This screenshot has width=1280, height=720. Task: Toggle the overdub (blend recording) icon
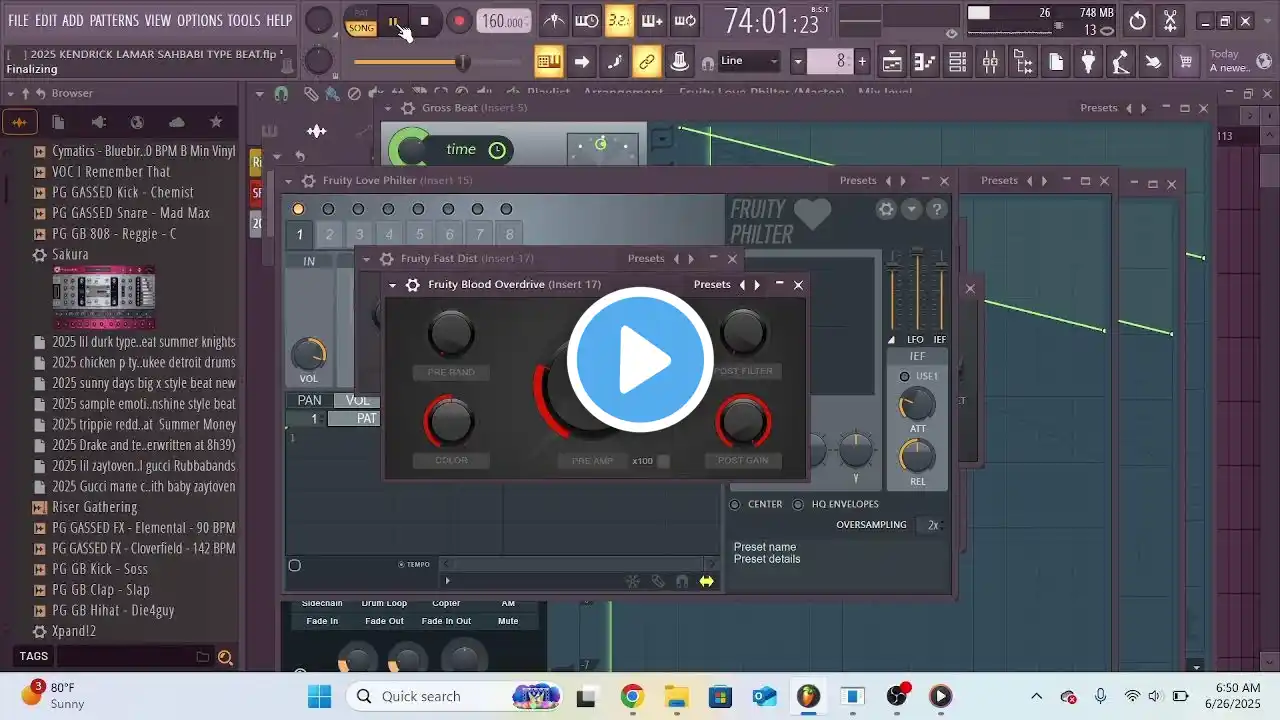click(x=652, y=21)
